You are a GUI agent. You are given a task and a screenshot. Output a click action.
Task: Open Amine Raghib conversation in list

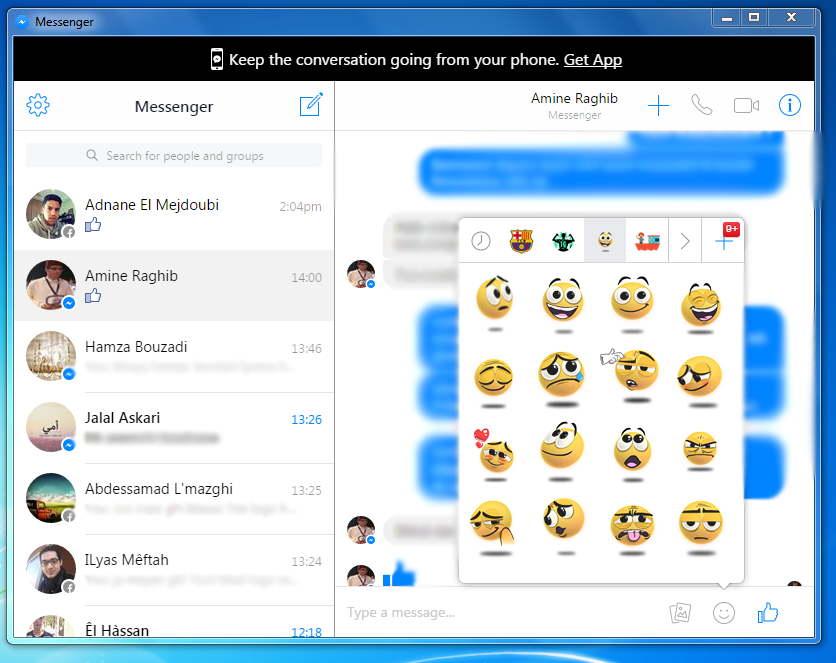tap(174, 285)
